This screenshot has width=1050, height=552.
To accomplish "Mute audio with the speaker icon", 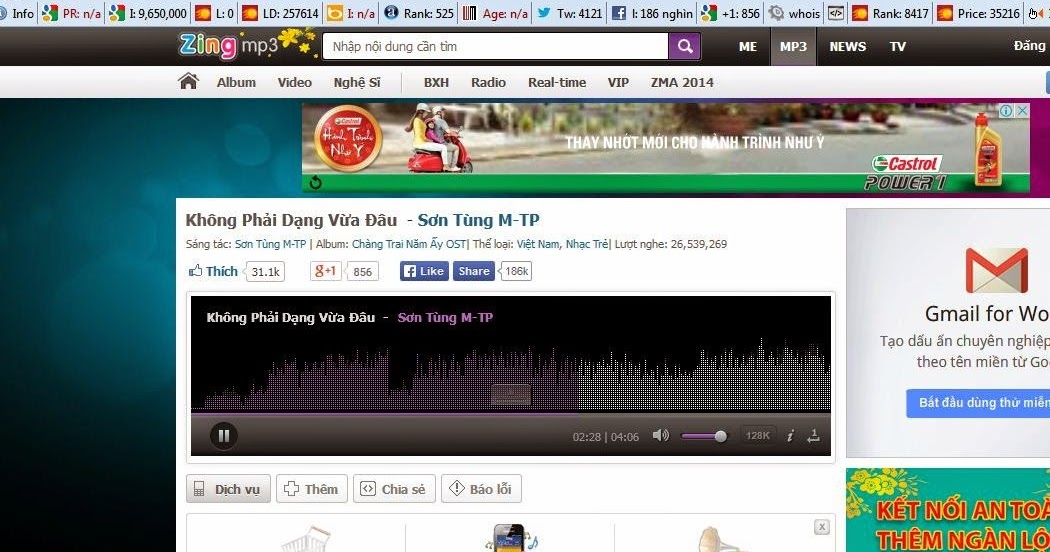I will 660,435.
